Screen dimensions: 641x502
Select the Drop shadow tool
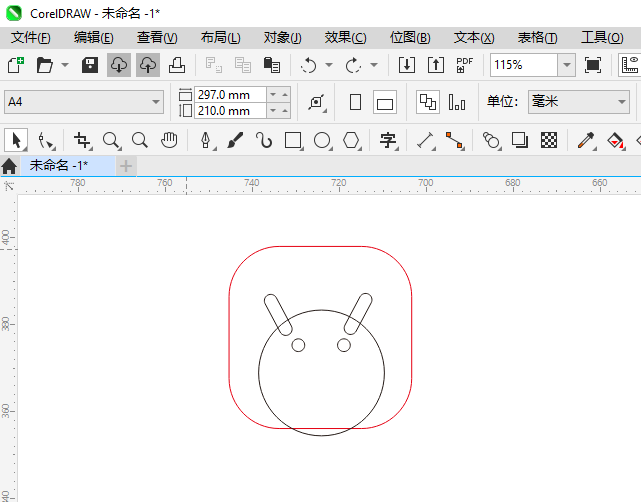(520, 141)
